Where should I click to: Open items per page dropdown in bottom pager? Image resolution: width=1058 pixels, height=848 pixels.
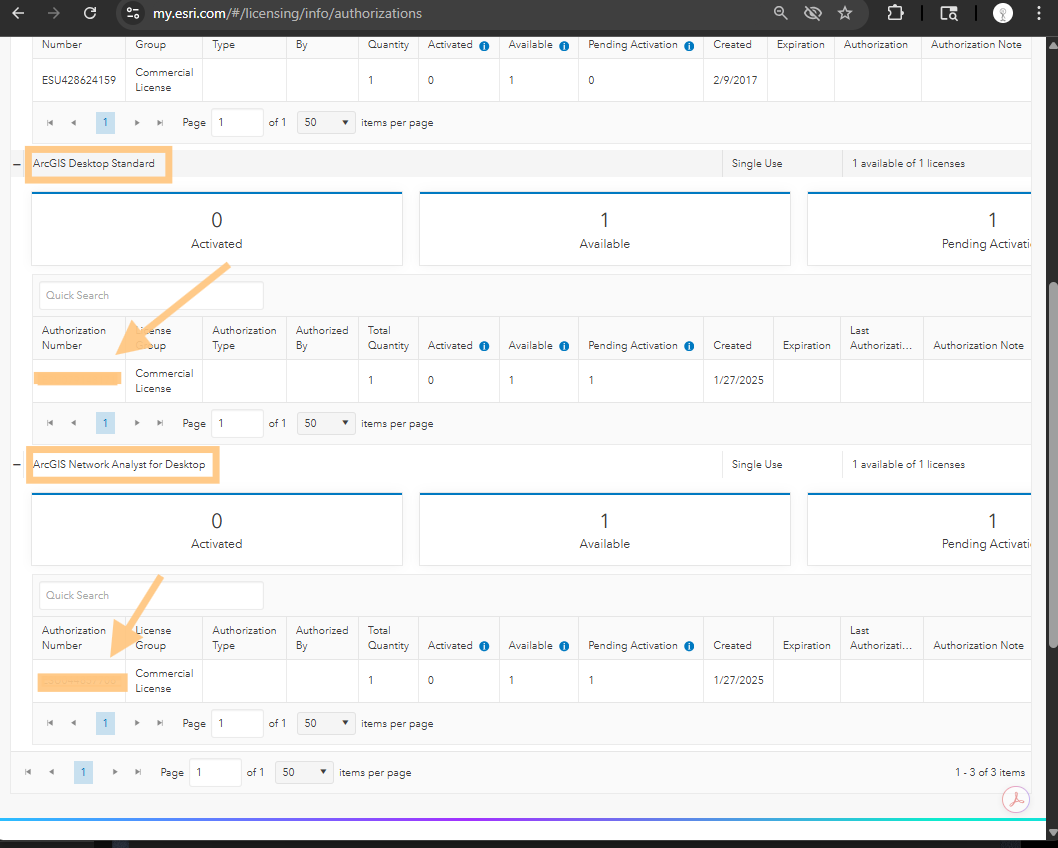pyautogui.click(x=304, y=772)
